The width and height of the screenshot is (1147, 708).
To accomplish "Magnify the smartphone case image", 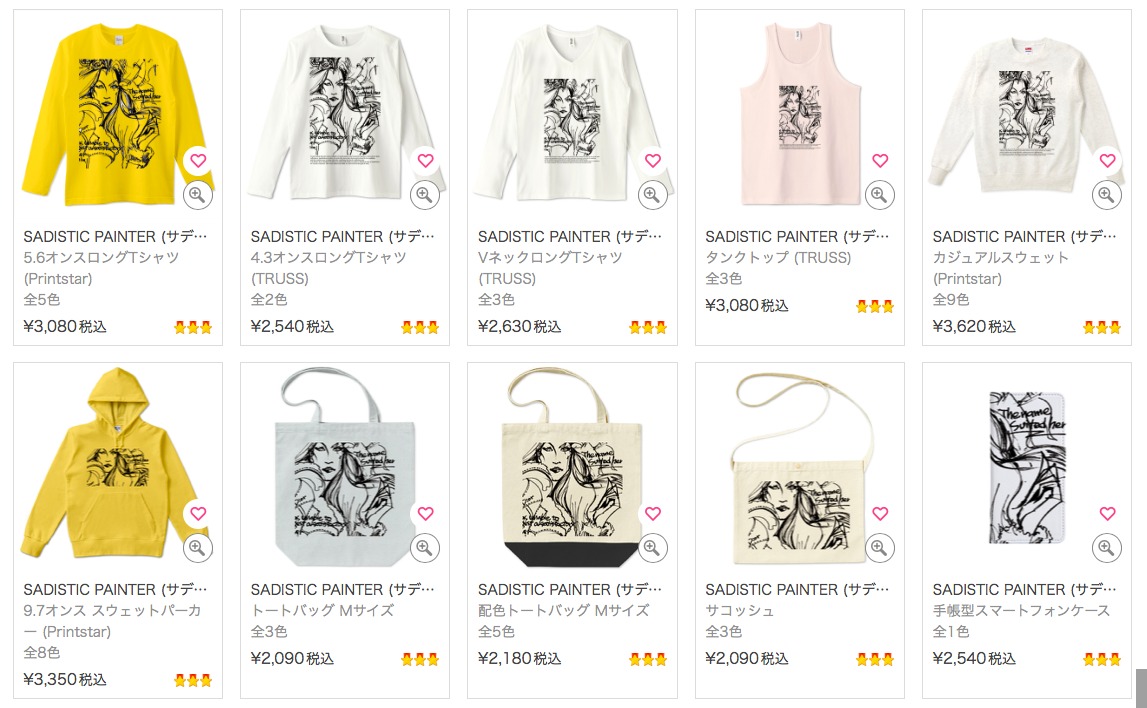I will [x=1107, y=548].
